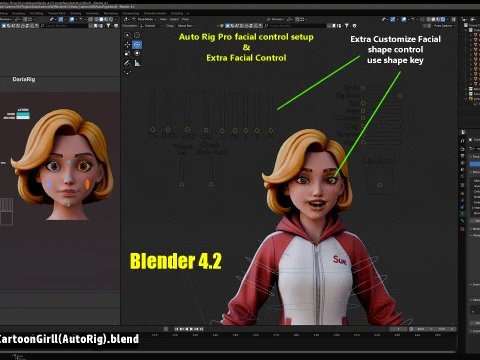Select the Annotate pencil tool

[127, 63]
